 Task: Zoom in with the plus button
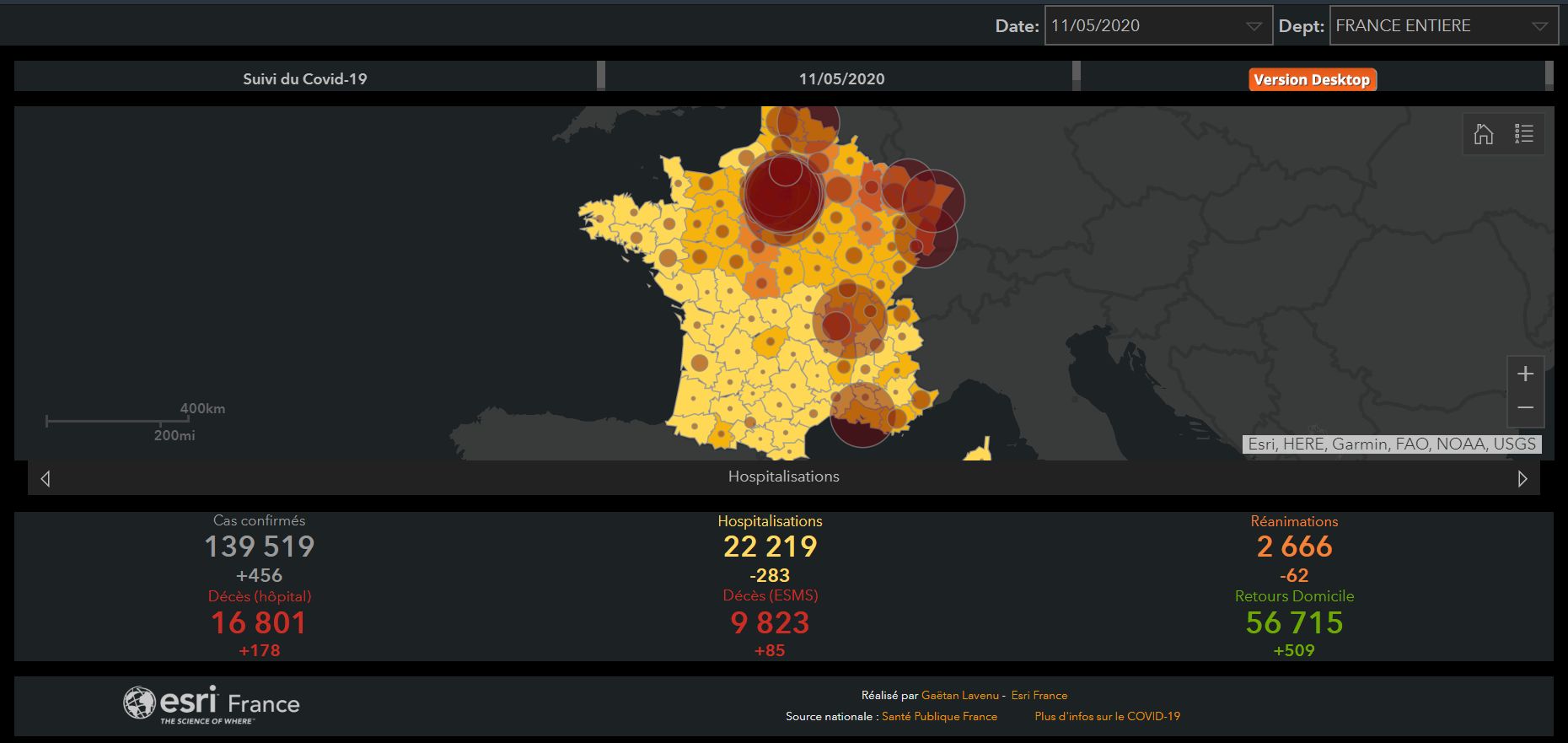tap(1525, 374)
